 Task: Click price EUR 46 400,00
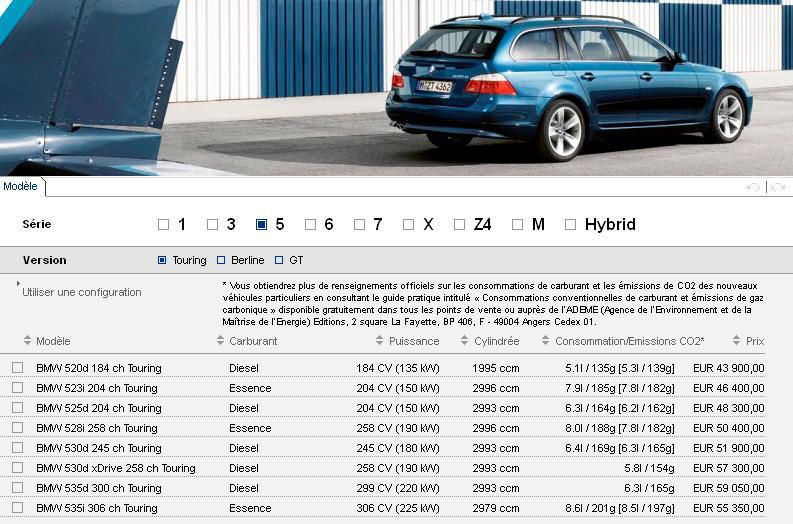729,388
